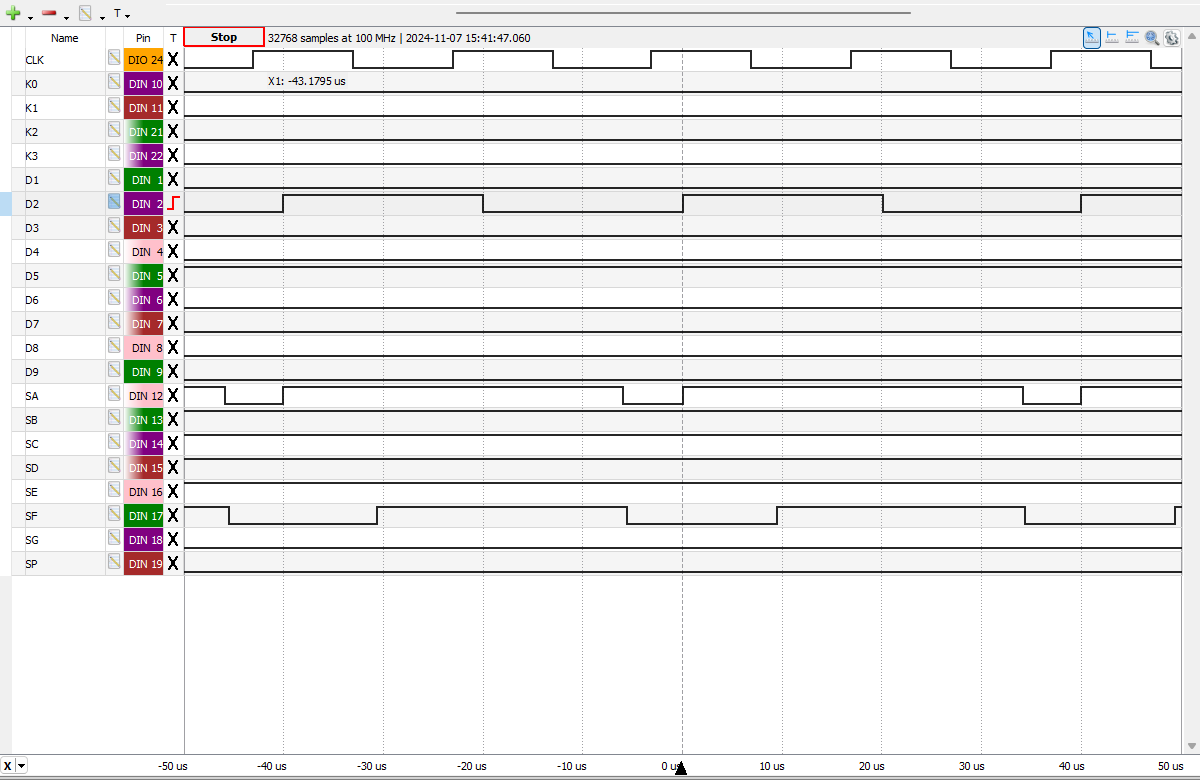Click the edit icon for CLK signal
The height and width of the screenshot is (780, 1200).
pyautogui.click(x=114, y=60)
